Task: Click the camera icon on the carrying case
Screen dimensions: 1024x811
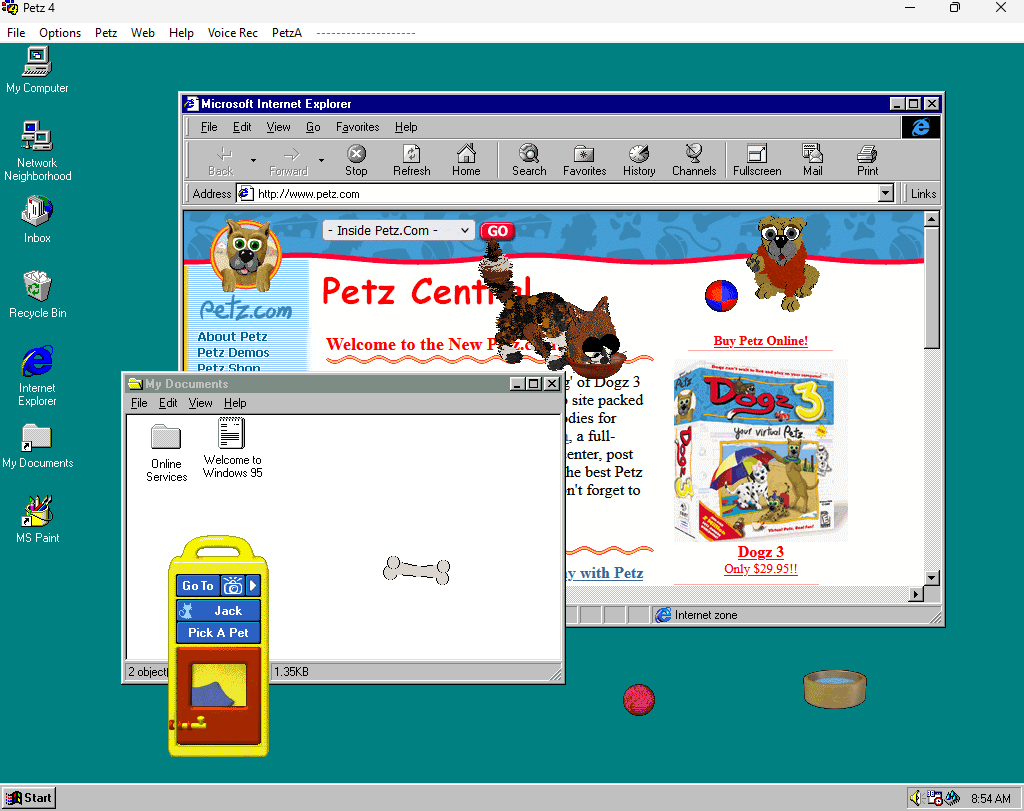Action: (x=232, y=586)
